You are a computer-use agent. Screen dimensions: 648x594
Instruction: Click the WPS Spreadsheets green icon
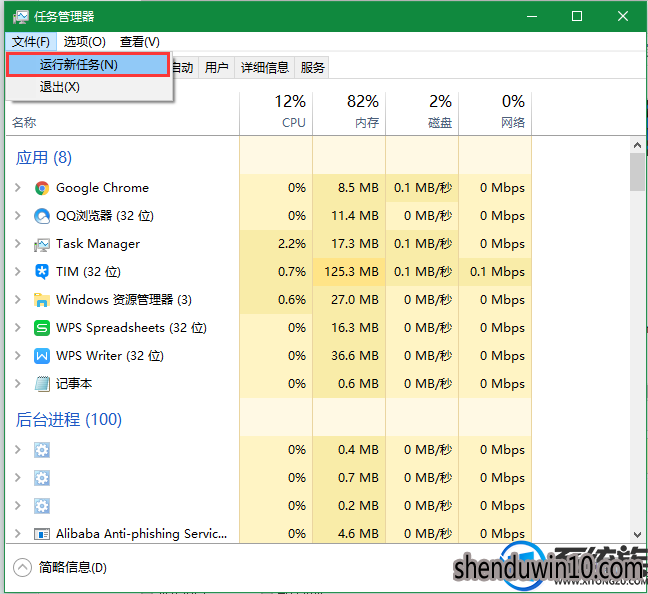[x=42, y=328]
